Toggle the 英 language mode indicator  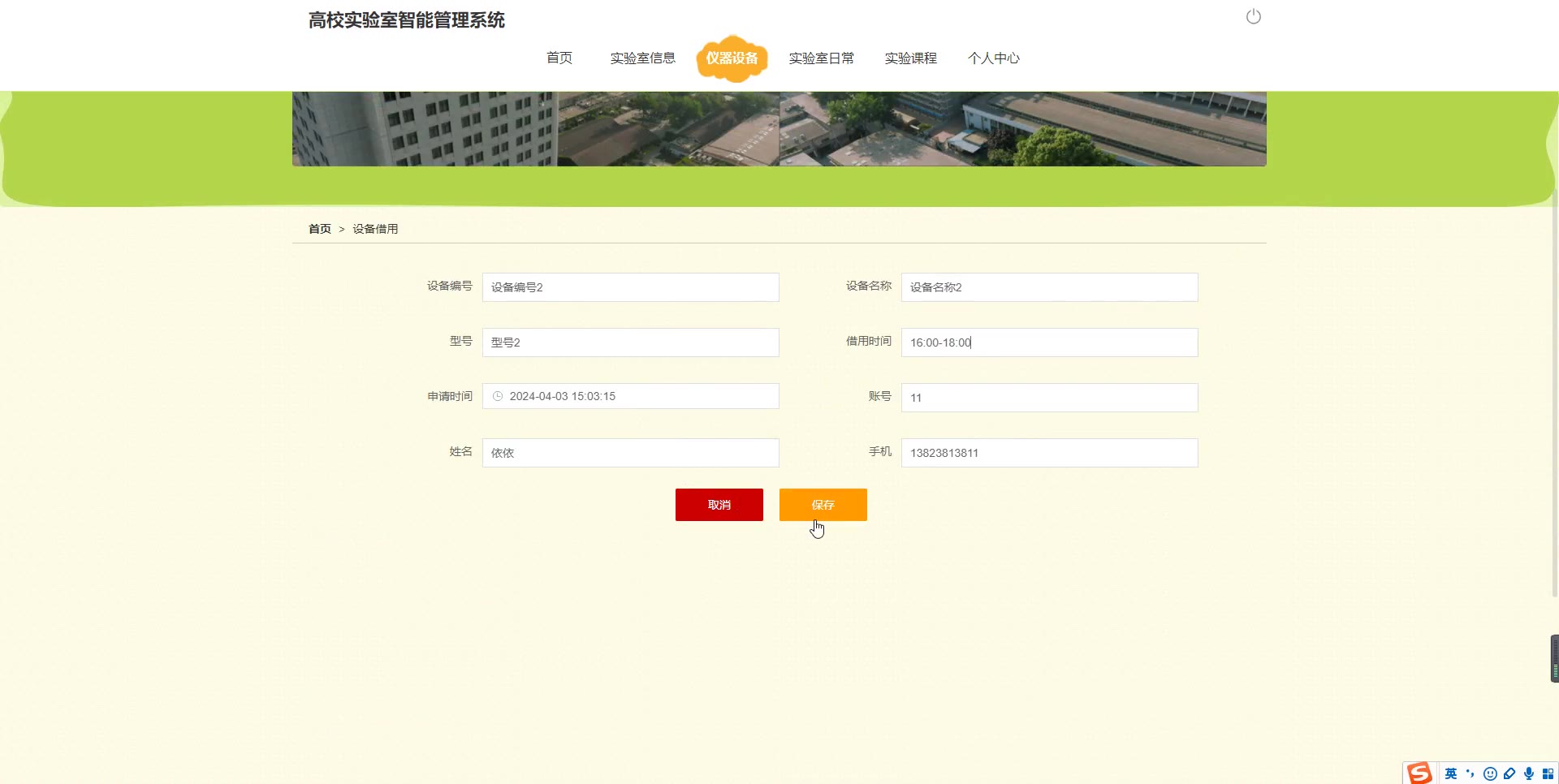click(1451, 773)
